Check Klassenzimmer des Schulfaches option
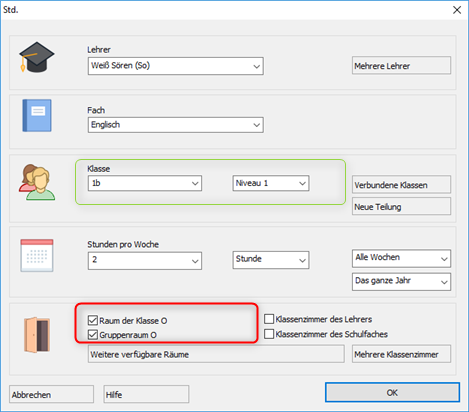This screenshot has width=469, height=412. (269, 334)
